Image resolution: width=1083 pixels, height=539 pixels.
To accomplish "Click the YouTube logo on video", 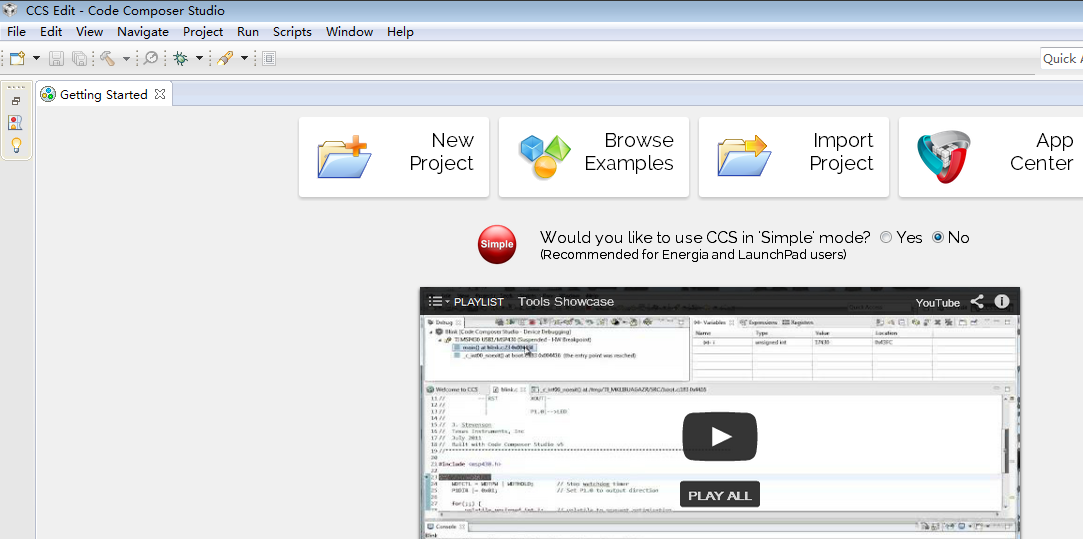I will pos(937,303).
